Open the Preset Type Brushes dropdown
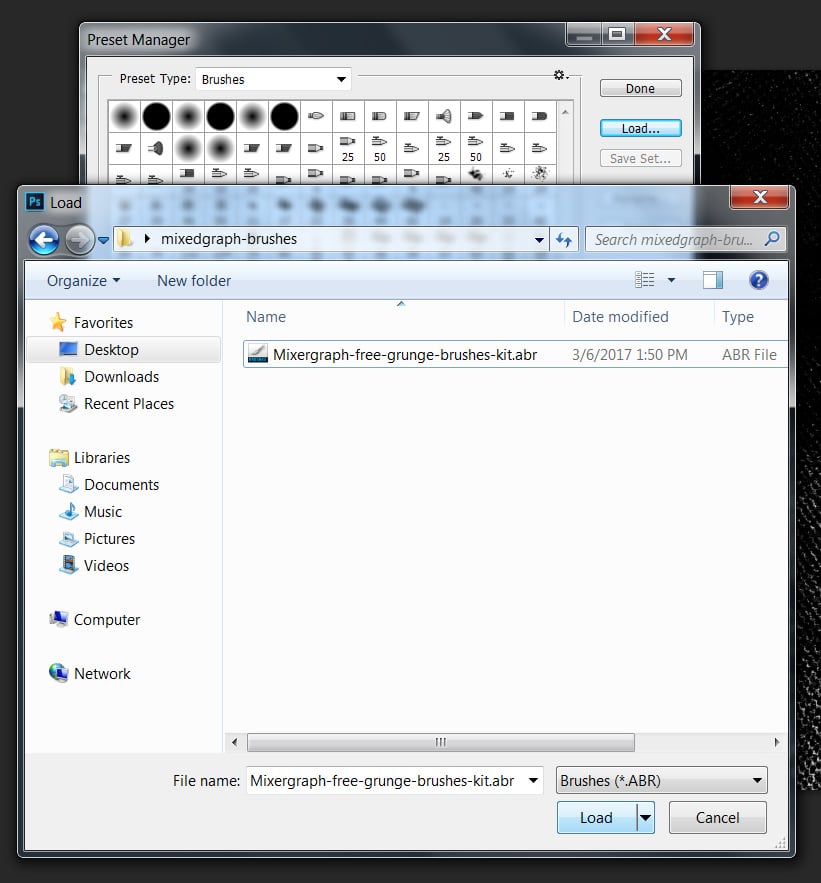The height and width of the screenshot is (883, 821). (273, 79)
